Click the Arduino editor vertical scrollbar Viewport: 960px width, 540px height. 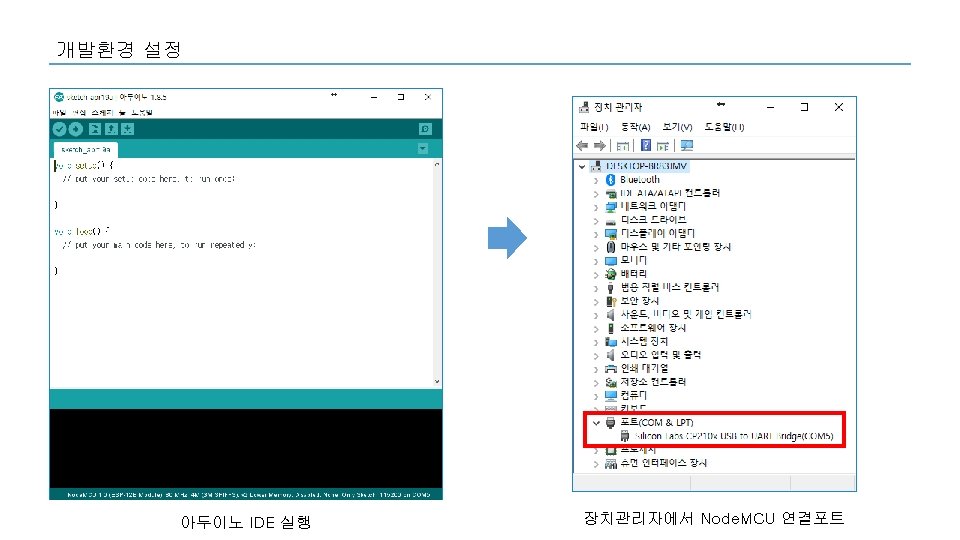coord(437,272)
